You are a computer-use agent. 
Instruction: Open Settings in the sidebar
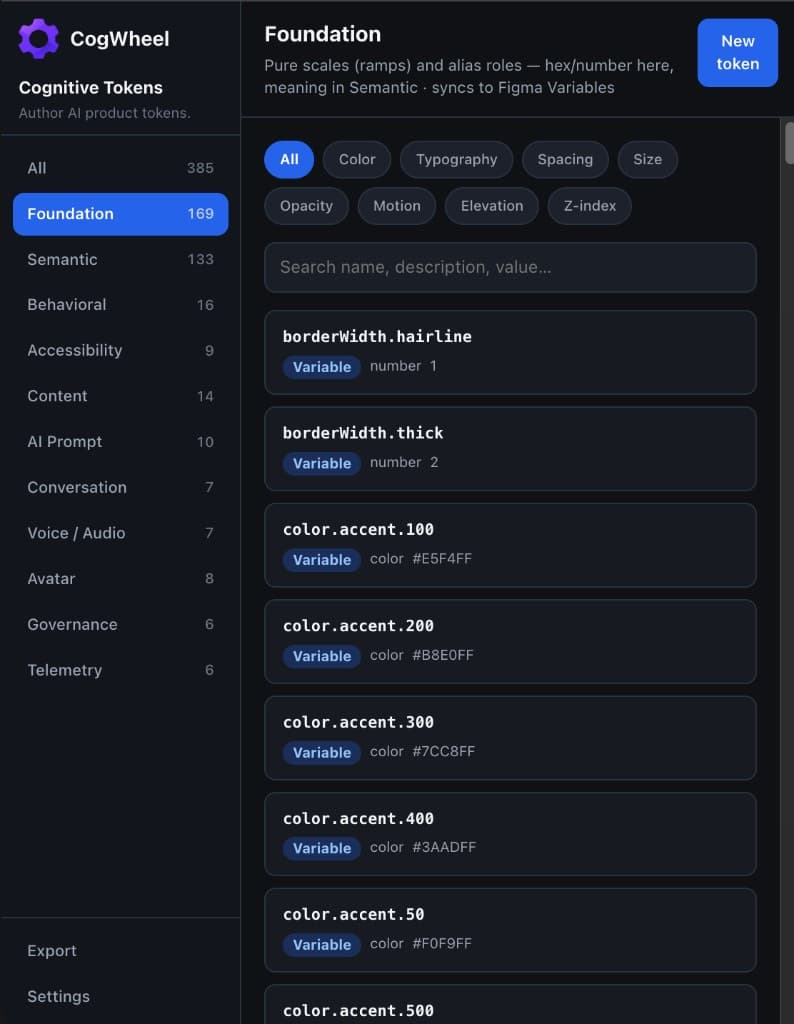coord(121,997)
